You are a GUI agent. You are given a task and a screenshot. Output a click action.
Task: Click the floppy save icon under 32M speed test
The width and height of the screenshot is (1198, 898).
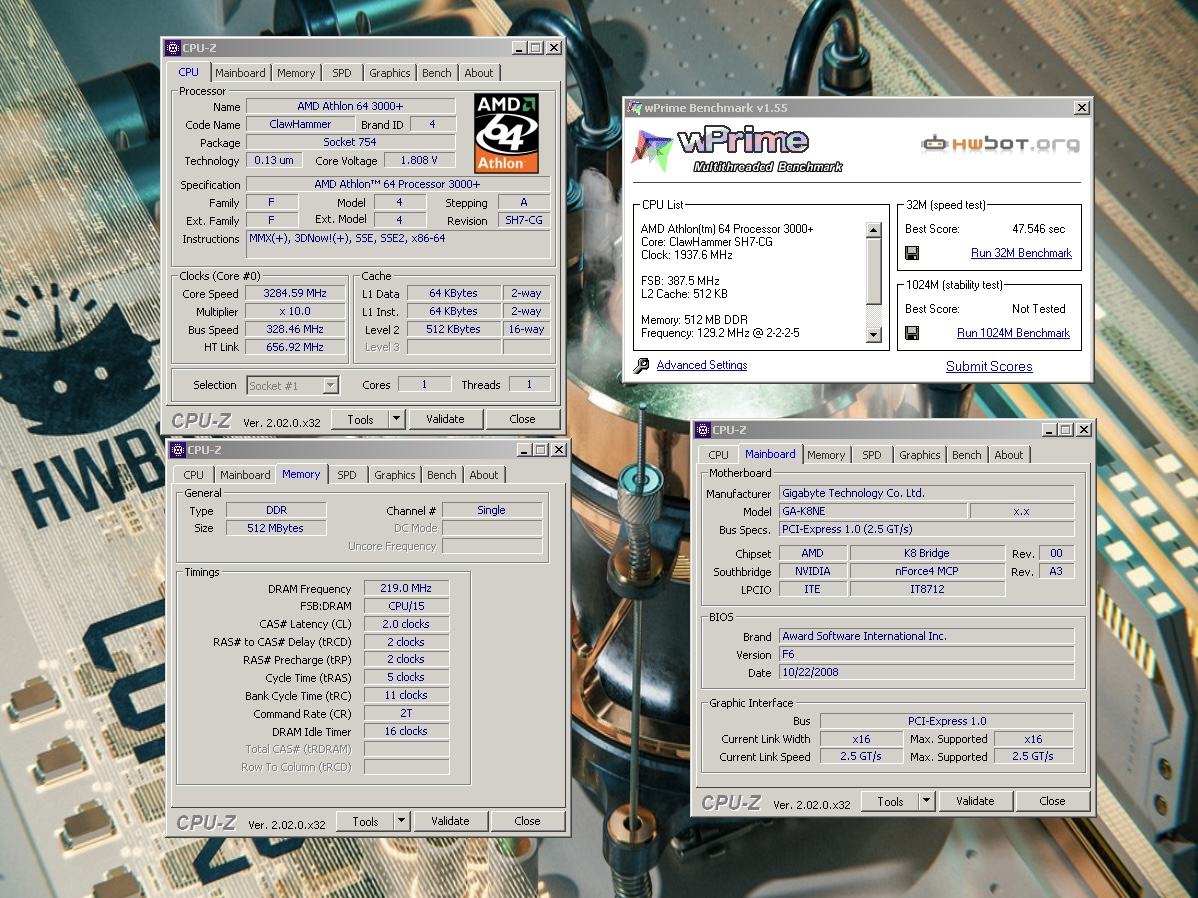pyautogui.click(x=911, y=253)
